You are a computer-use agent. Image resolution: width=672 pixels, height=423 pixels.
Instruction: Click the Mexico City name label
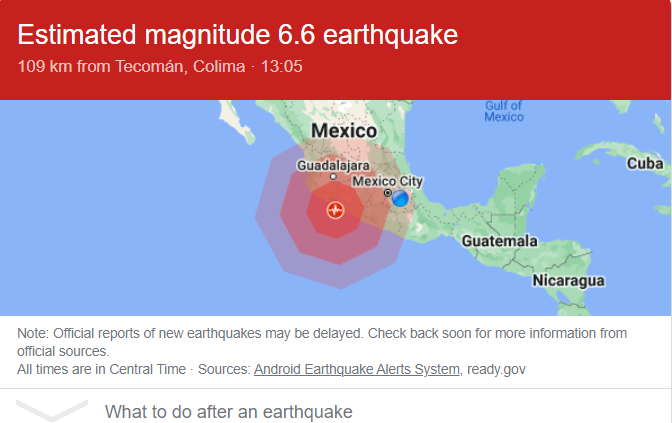388,181
